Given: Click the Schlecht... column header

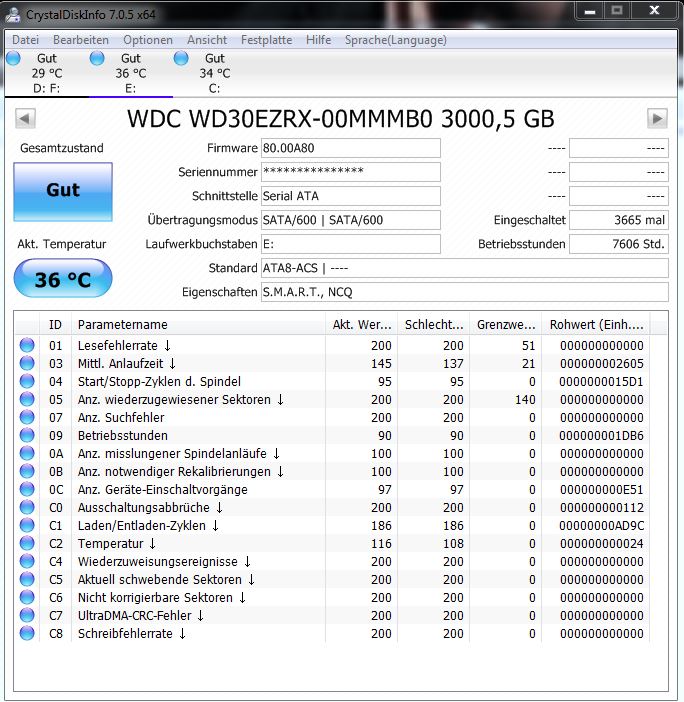Looking at the screenshot, I should (x=434, y=325).
